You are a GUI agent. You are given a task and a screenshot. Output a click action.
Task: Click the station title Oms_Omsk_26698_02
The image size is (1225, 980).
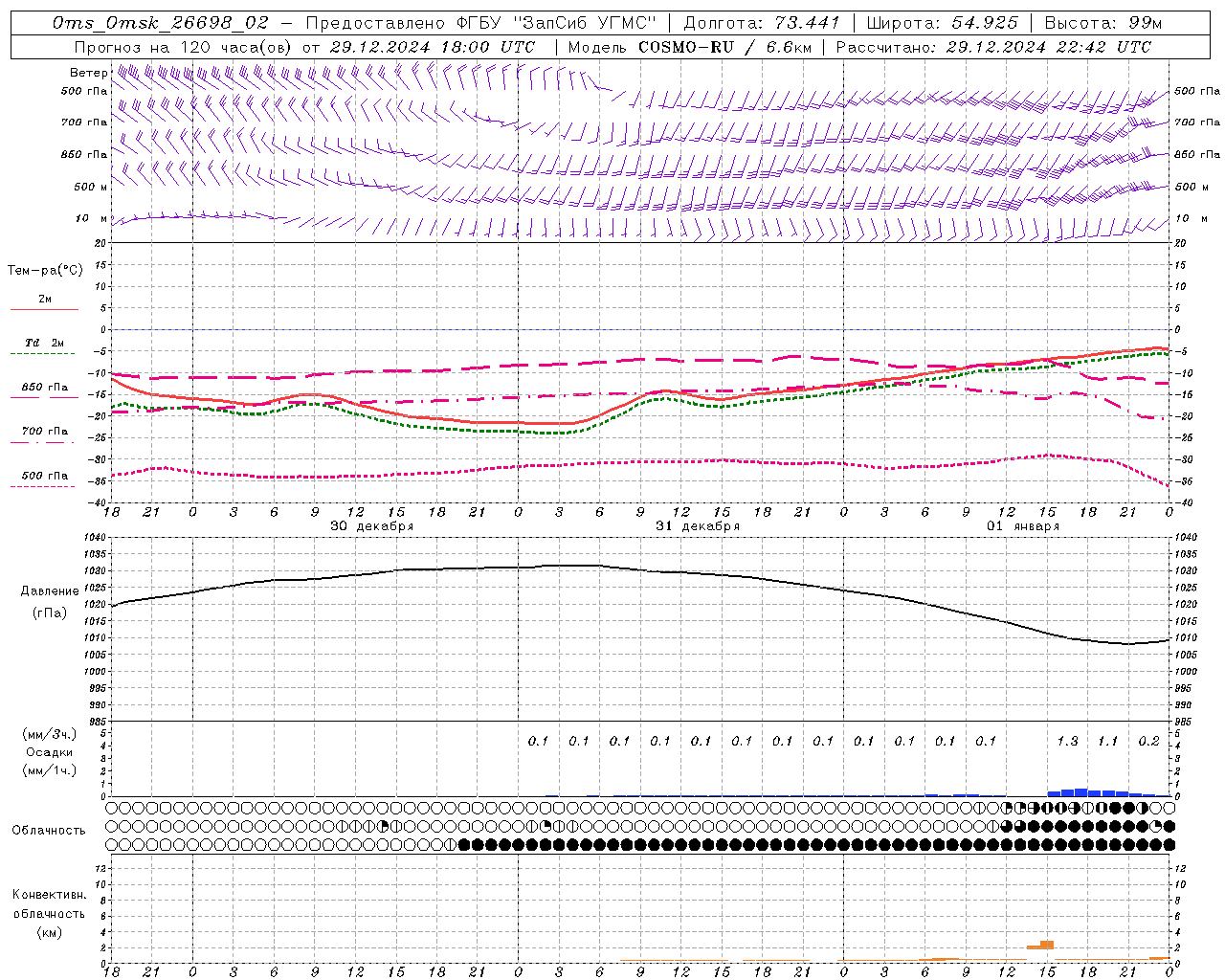(161, 23)
